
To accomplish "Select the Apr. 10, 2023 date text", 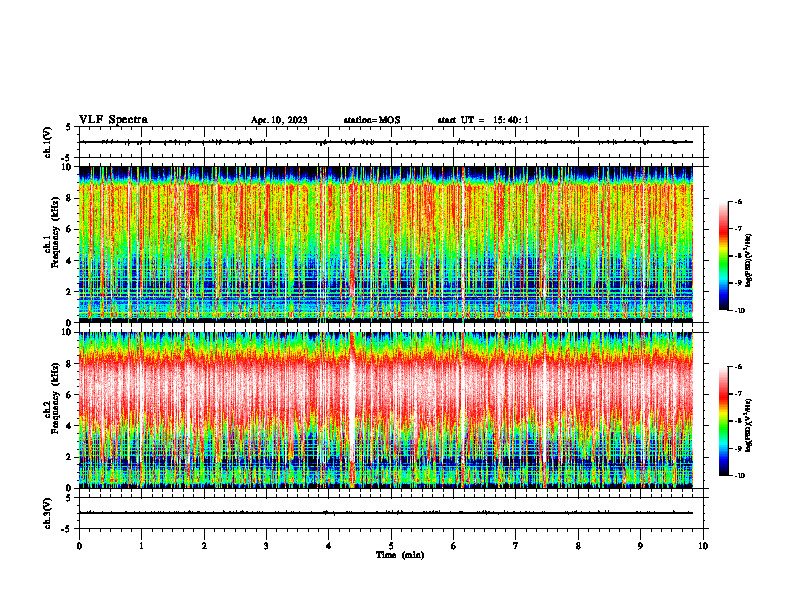I will click(x=279, y=120).
